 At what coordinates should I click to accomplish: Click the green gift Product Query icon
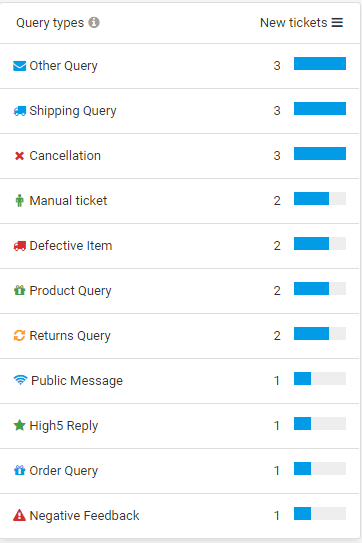pos(19,290)
